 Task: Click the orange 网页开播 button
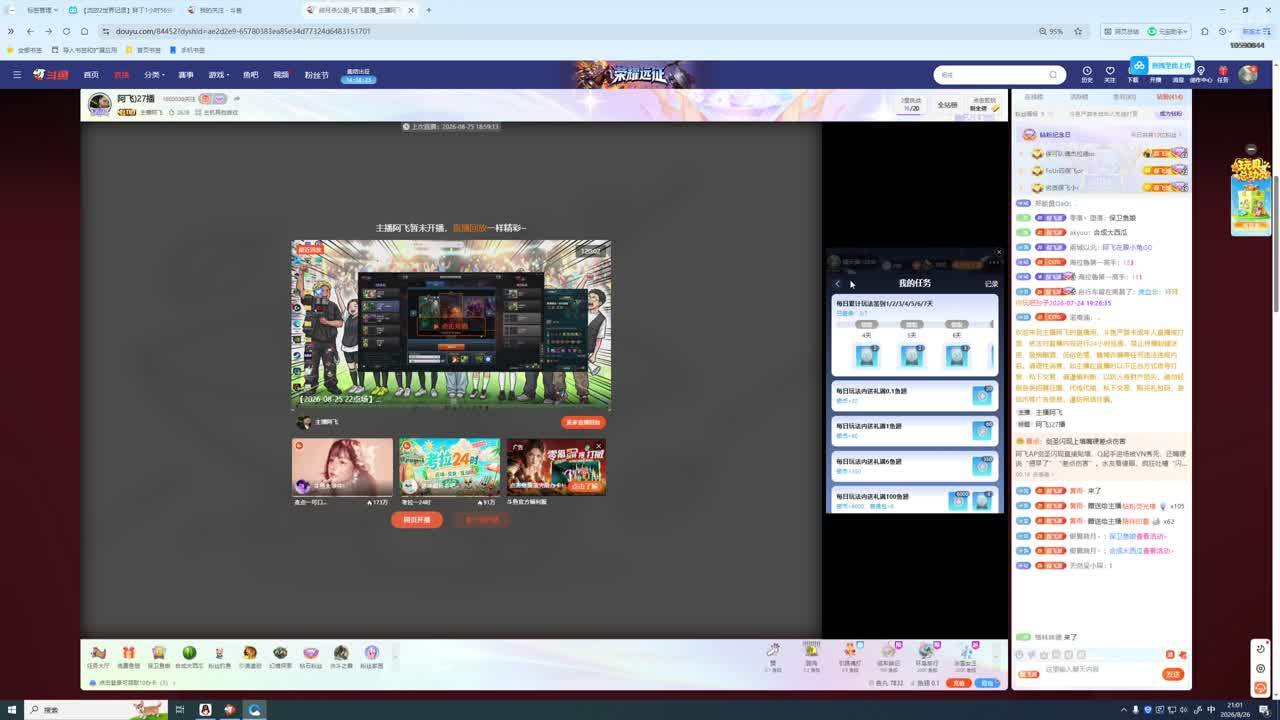(417, 520)
